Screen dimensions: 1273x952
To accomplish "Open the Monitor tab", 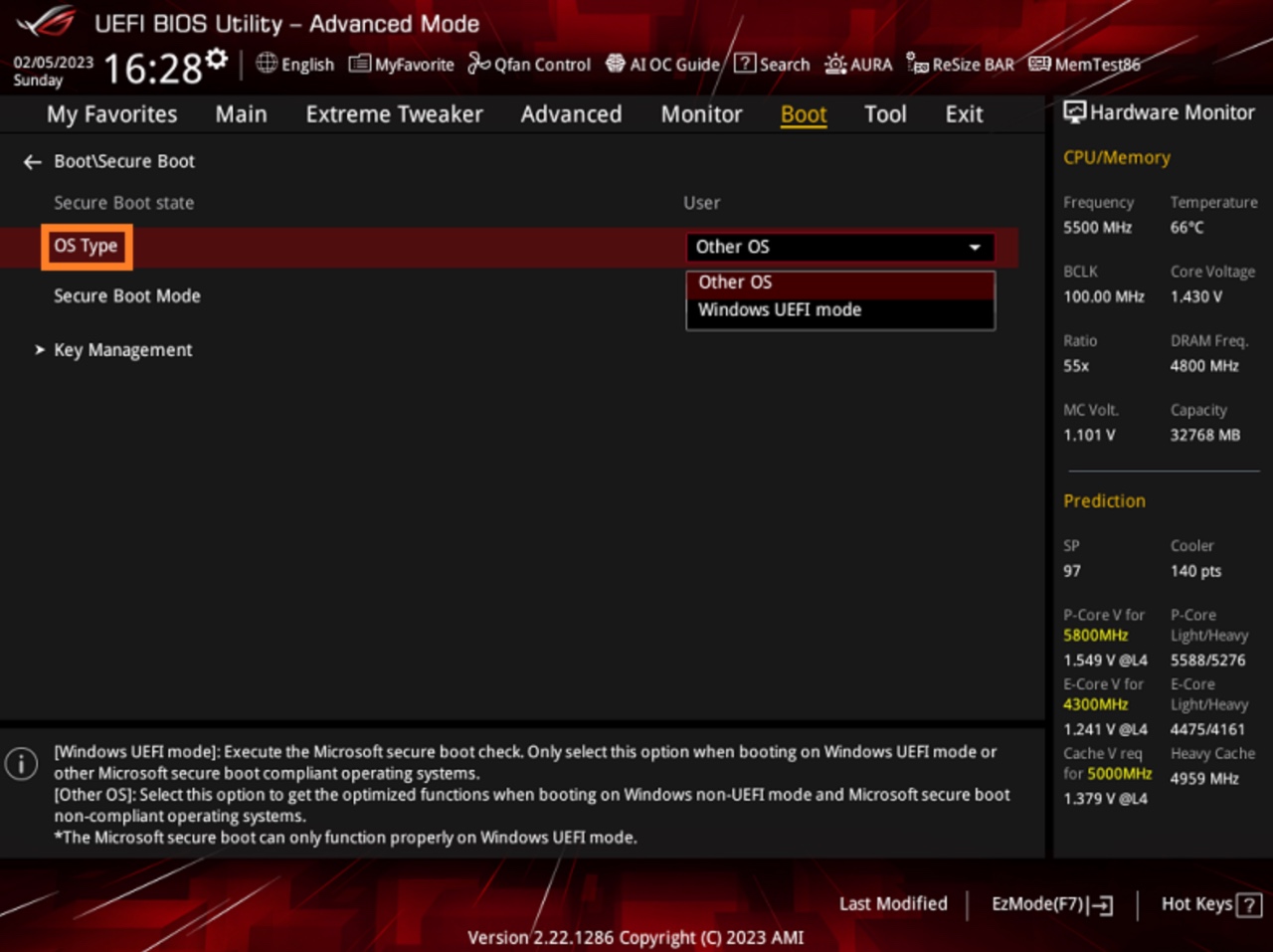I will (x=701, y=114).
